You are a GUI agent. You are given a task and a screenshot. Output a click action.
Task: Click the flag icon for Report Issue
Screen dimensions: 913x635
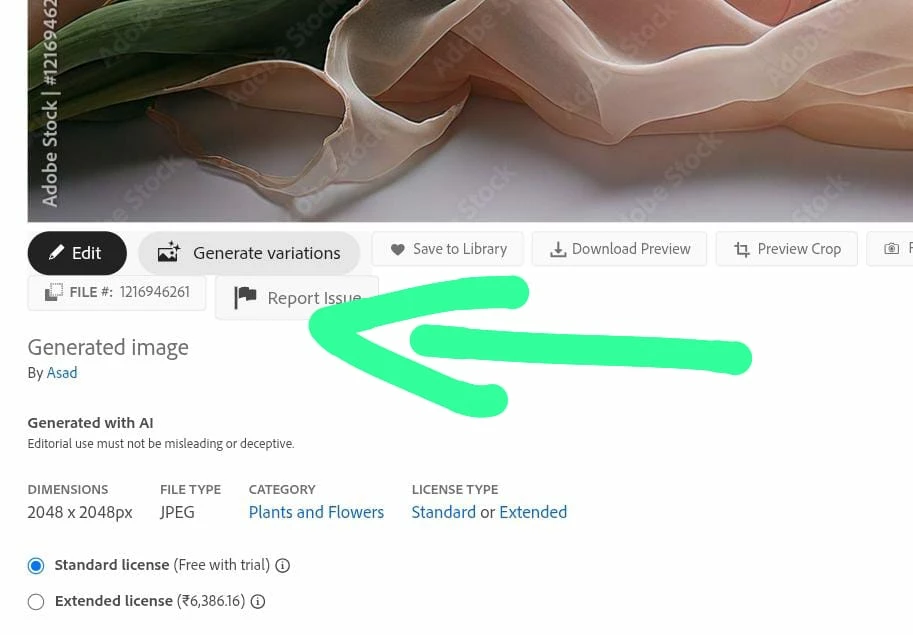coord(245,297)
